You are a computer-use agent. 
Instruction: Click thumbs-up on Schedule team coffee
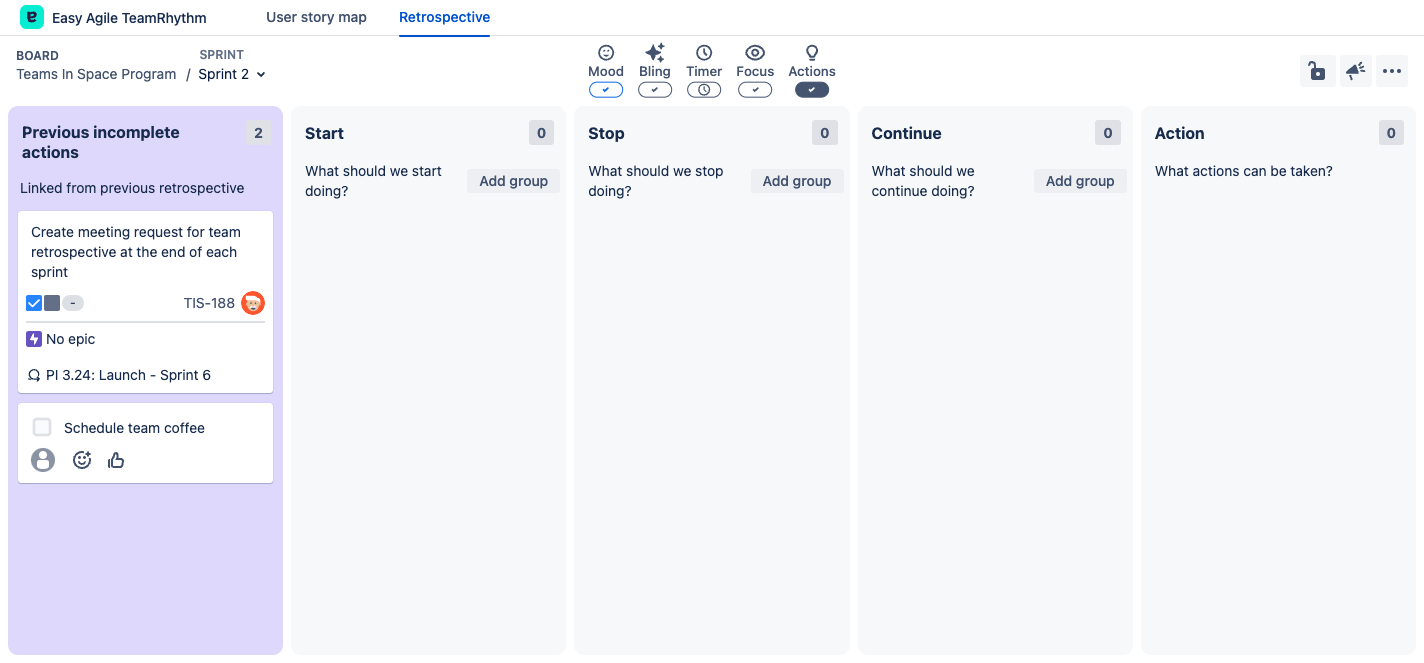click(116, 460)
